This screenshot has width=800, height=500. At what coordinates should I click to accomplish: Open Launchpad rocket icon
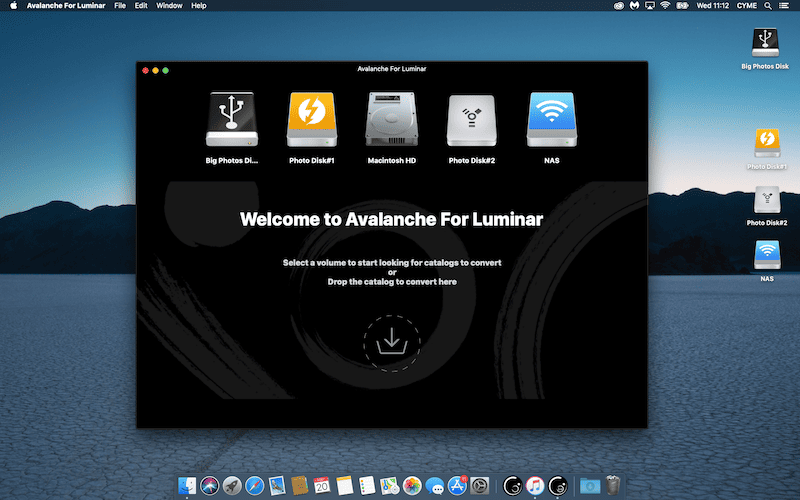[x=232, y=485]
